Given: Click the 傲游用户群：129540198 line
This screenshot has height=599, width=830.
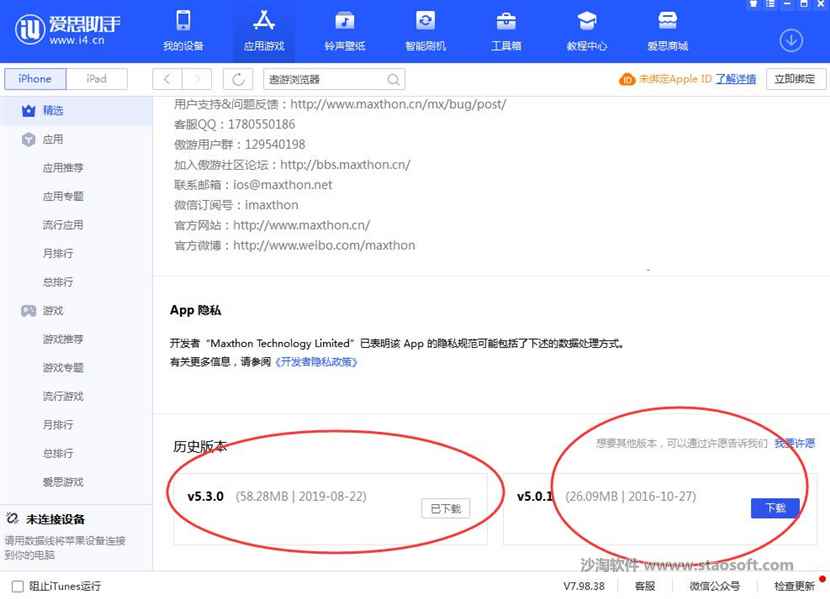Looking at the screenshot, I should coord(239,144).
